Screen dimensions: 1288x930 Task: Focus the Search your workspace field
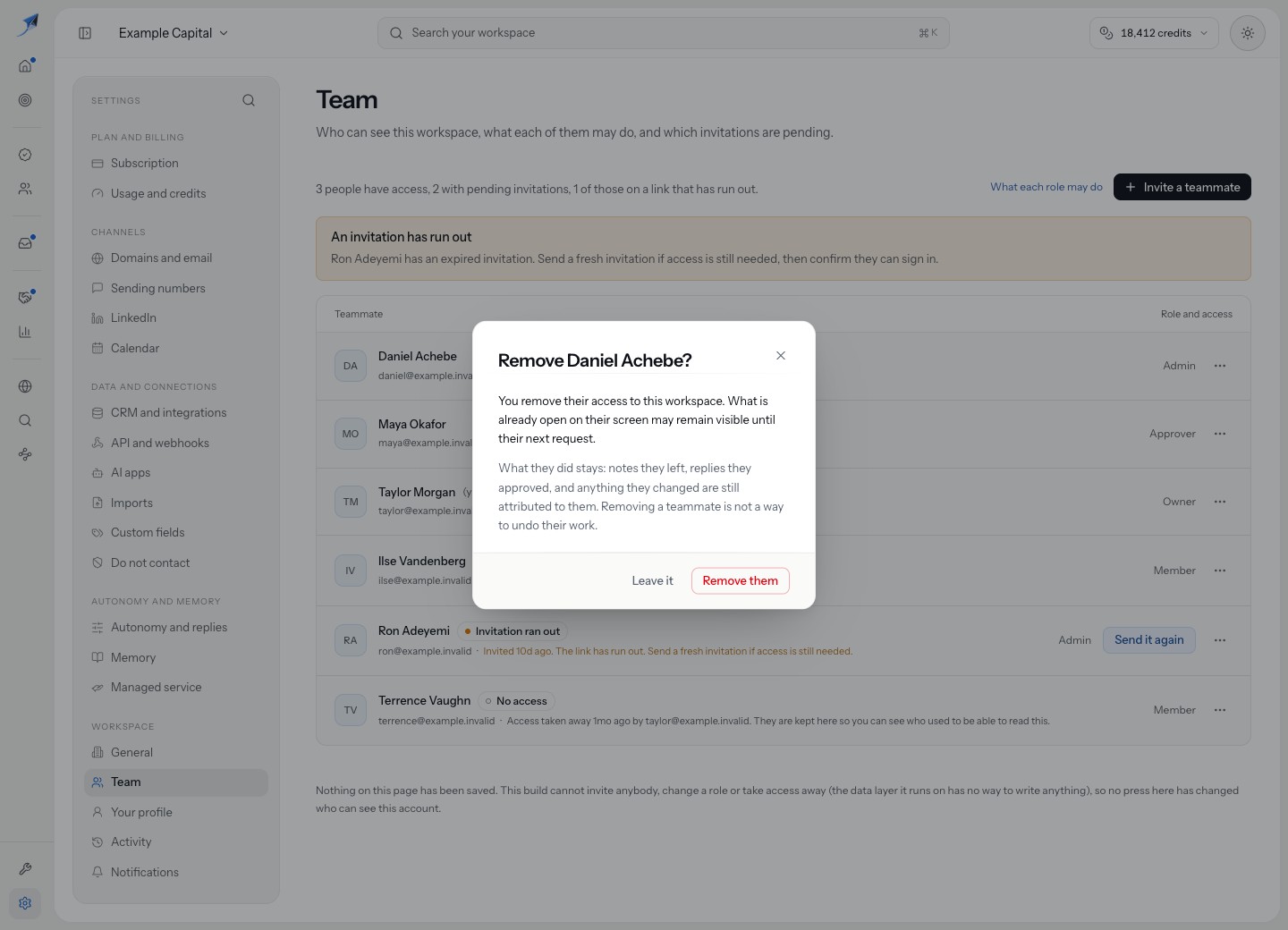coord(664,33)
